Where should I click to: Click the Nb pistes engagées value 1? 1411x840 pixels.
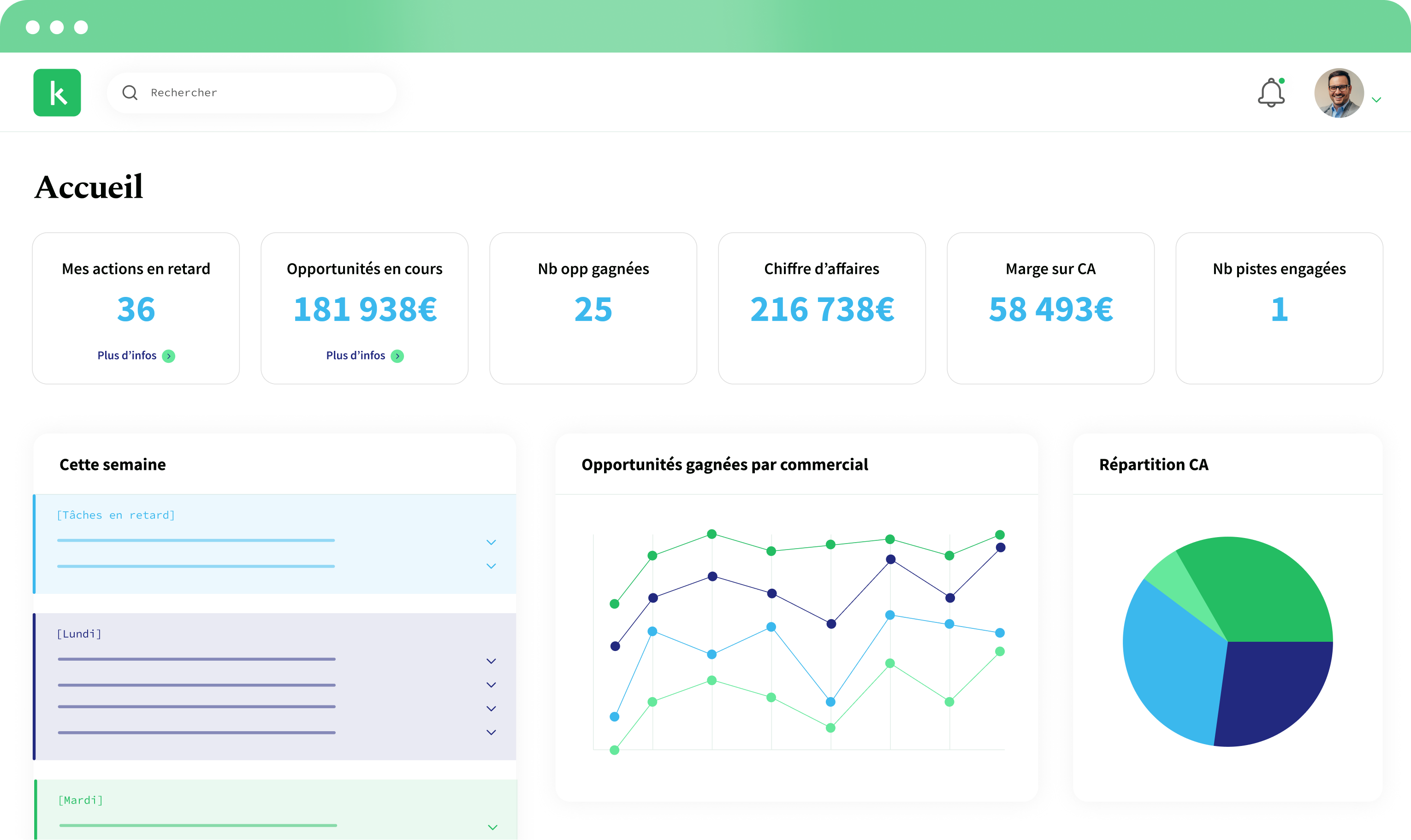1279,310
